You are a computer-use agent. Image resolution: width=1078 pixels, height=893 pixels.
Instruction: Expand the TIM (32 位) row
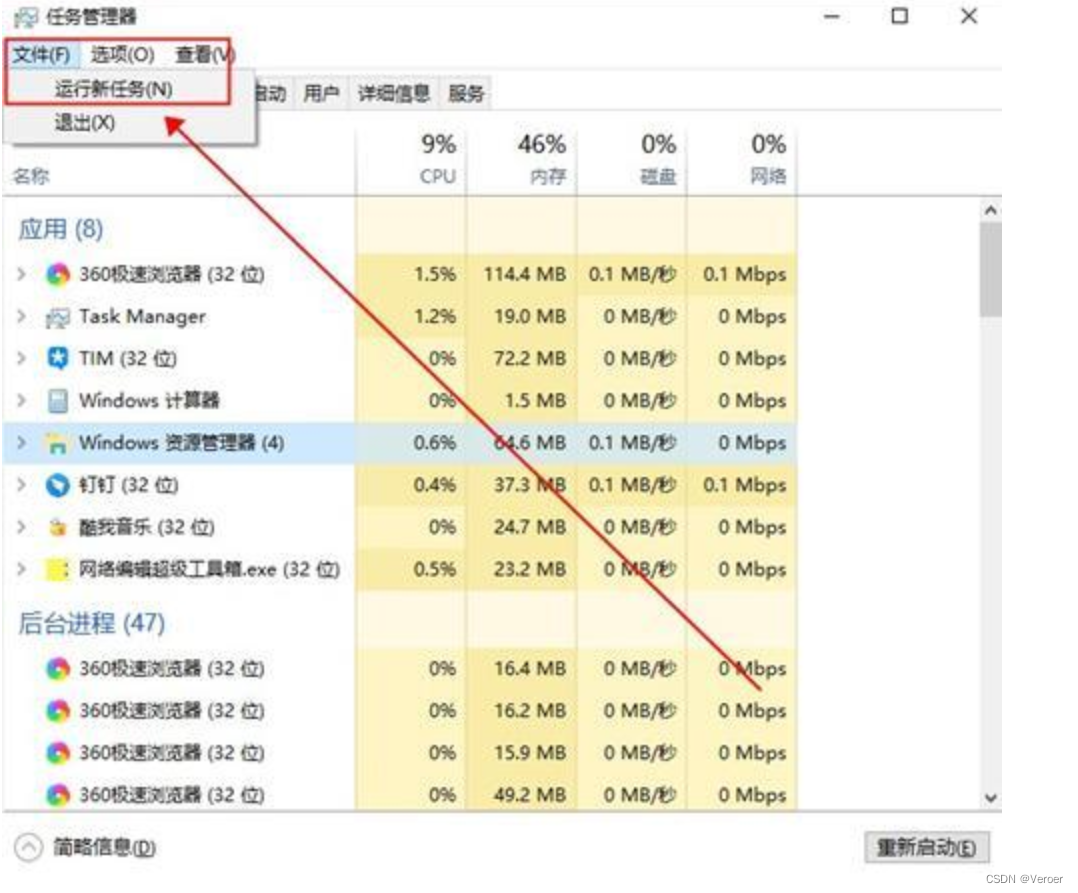[x=21, y=358]
